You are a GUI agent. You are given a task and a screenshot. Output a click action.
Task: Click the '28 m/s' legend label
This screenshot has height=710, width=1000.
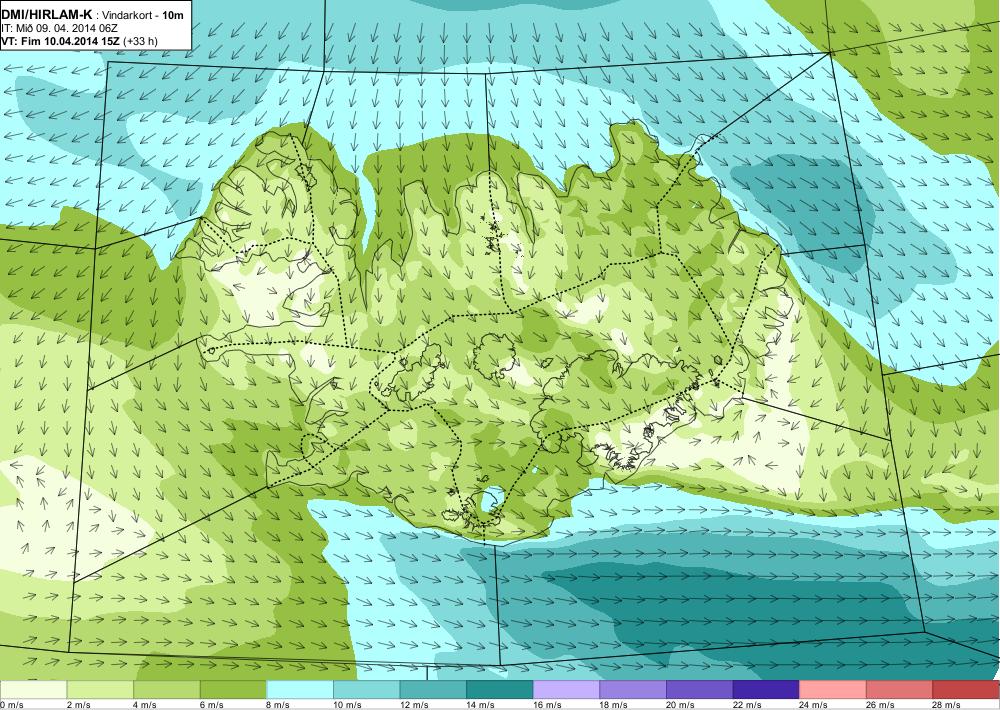click(x=947, y=705)
